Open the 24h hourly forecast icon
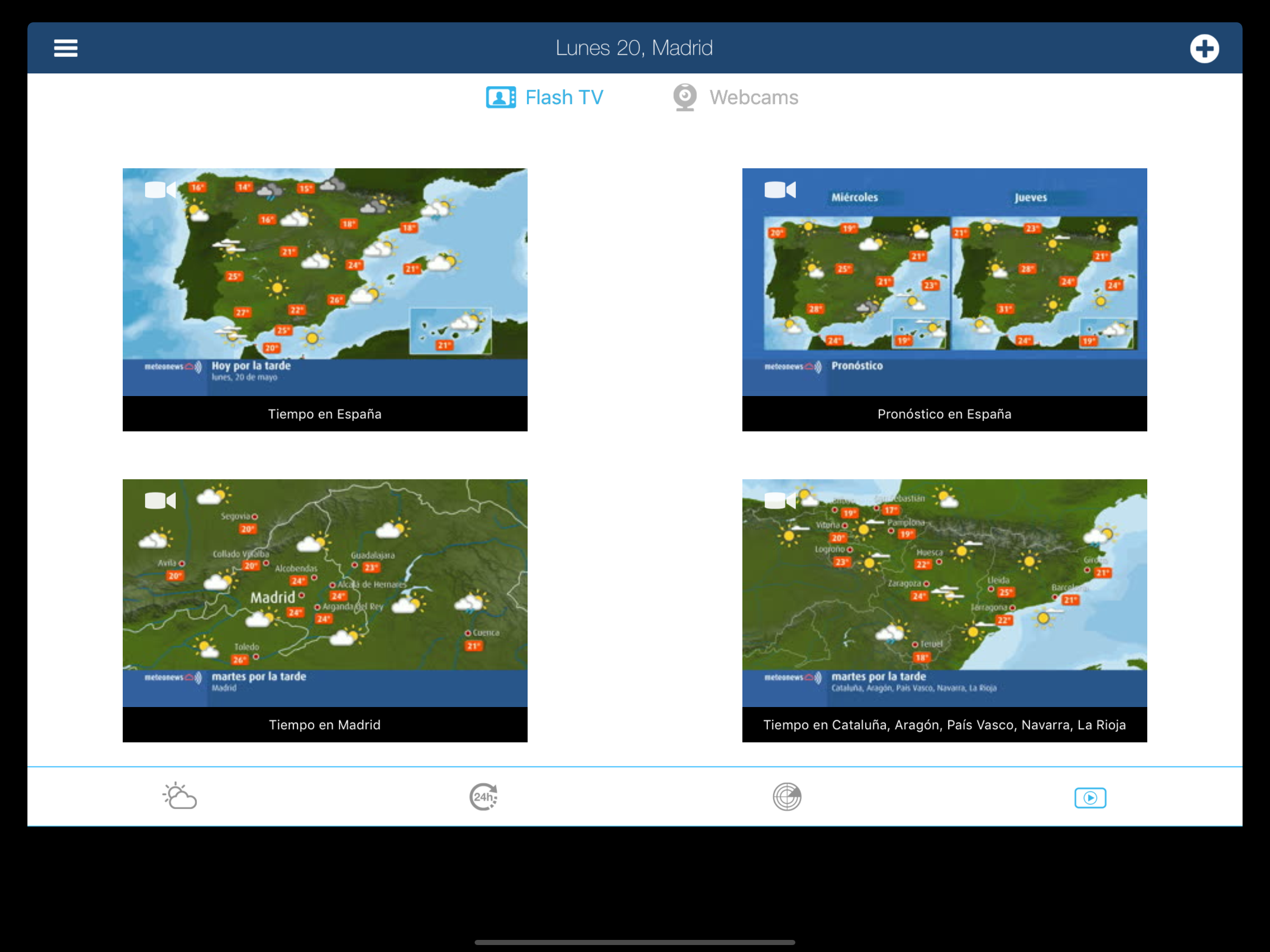 [x=483, y=796]
